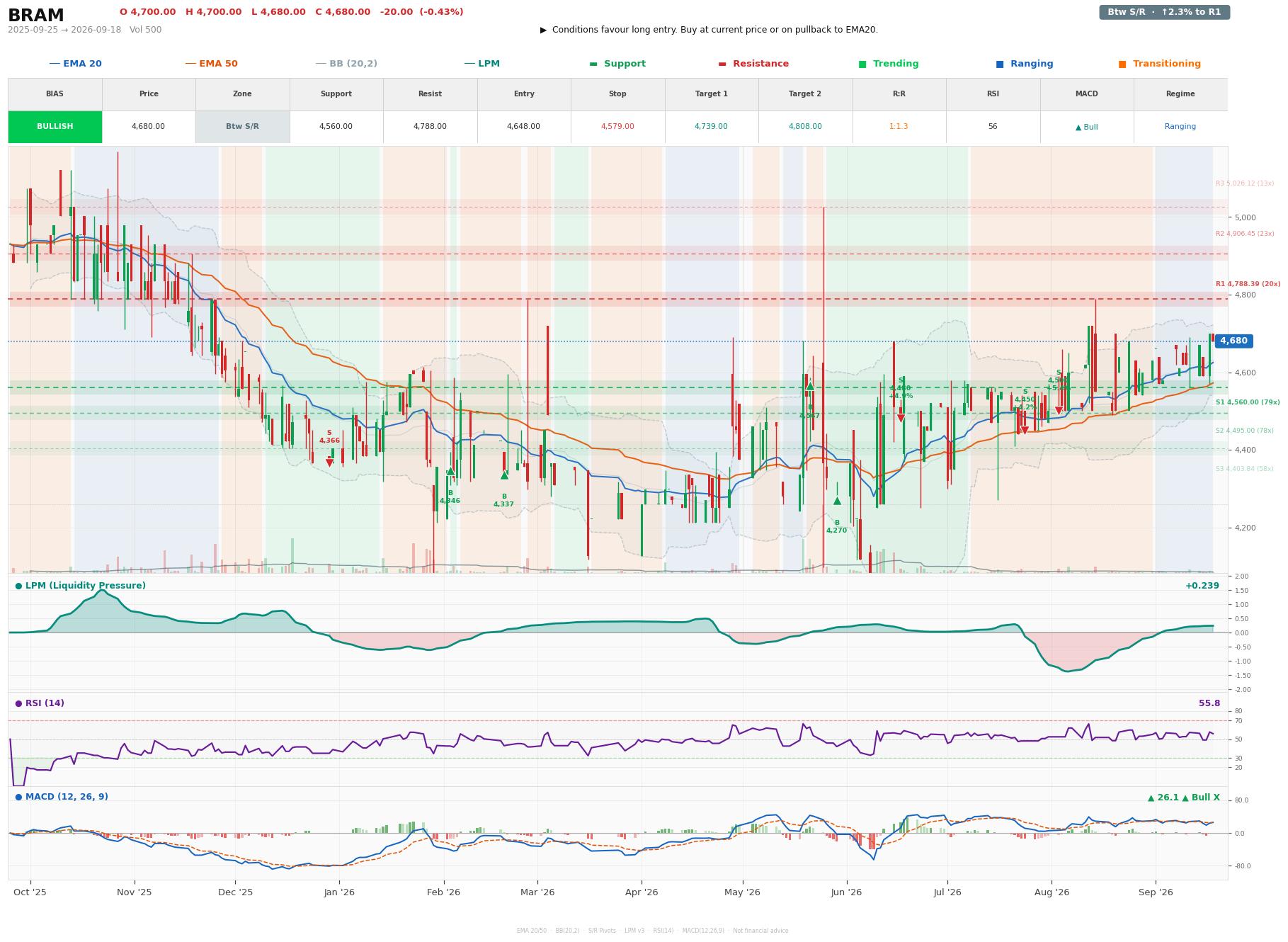1288x942 pixels.
Task: Click the R1 4,788.39 (20x) level label
Action: pyautogui.click(x=1248, y=284)
